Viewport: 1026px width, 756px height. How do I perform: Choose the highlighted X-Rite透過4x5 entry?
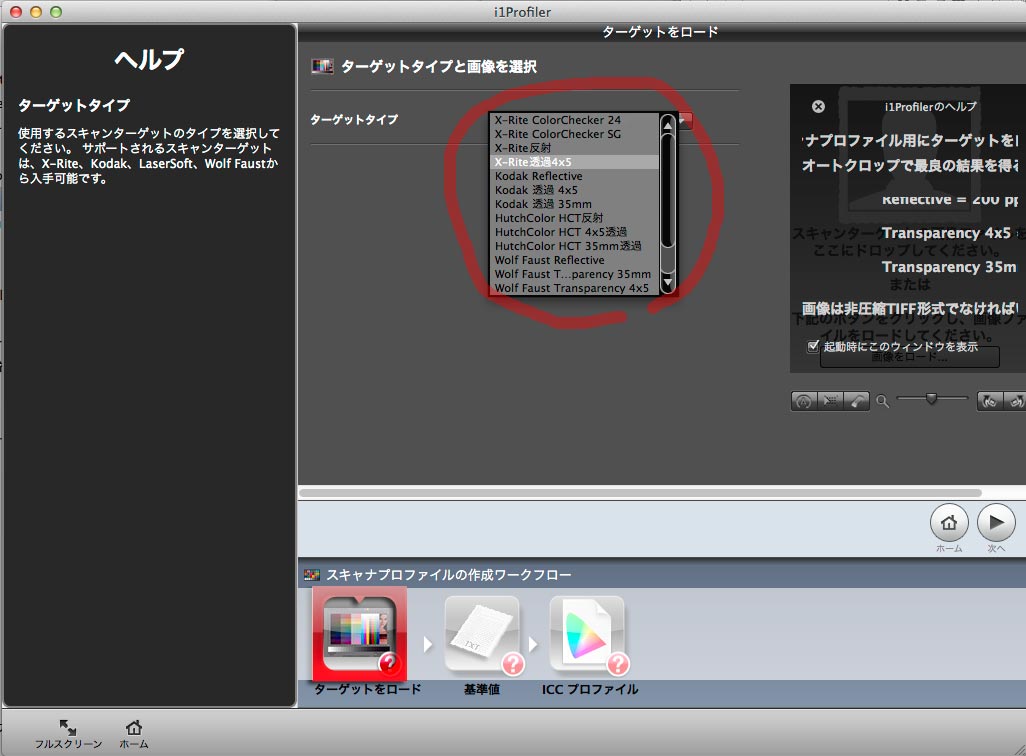pos(574,162)
